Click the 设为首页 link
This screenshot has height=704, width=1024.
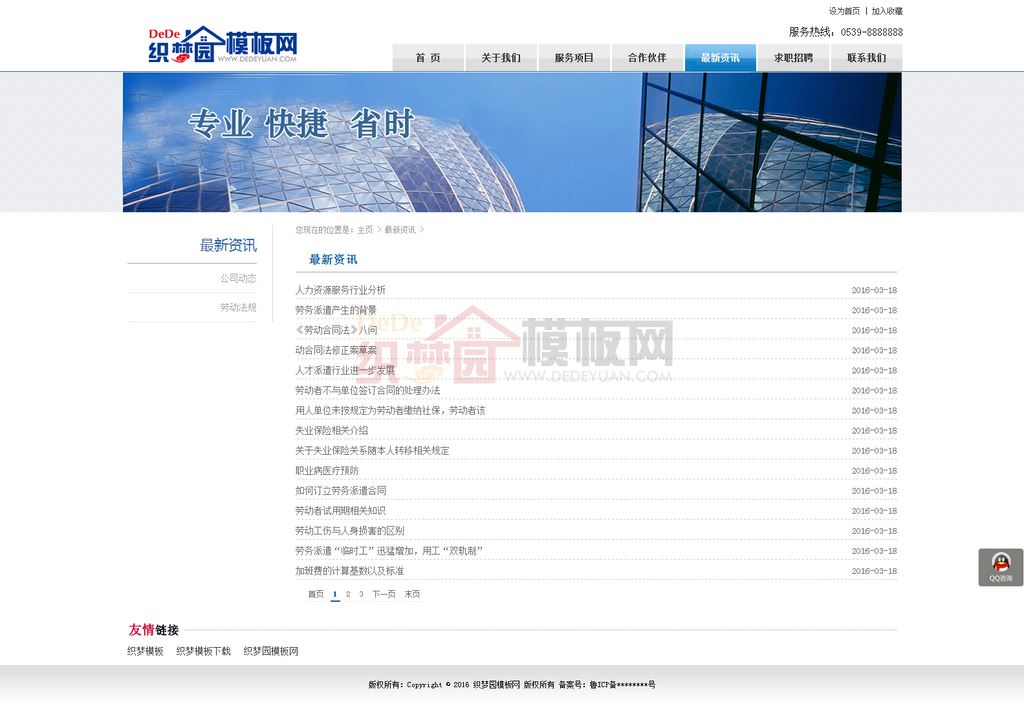tap(844, 11)
